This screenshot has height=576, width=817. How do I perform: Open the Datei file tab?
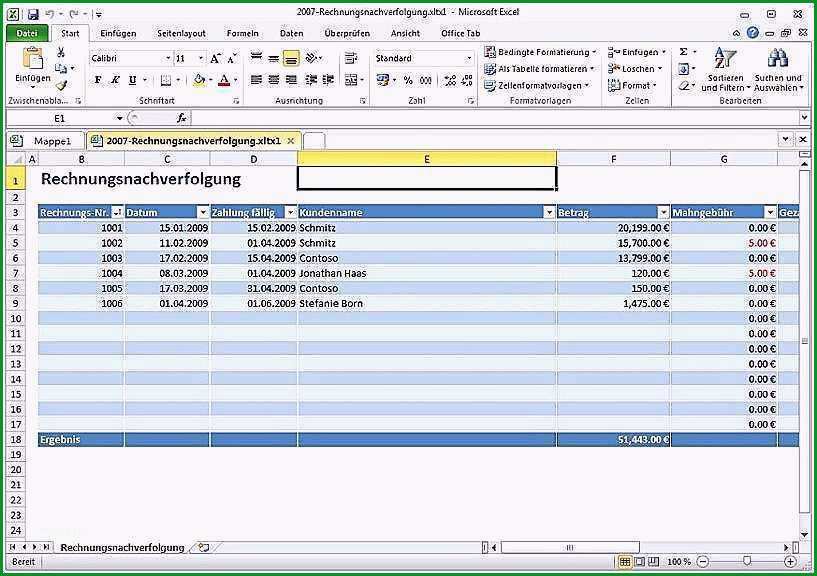(x=27, y=33)
